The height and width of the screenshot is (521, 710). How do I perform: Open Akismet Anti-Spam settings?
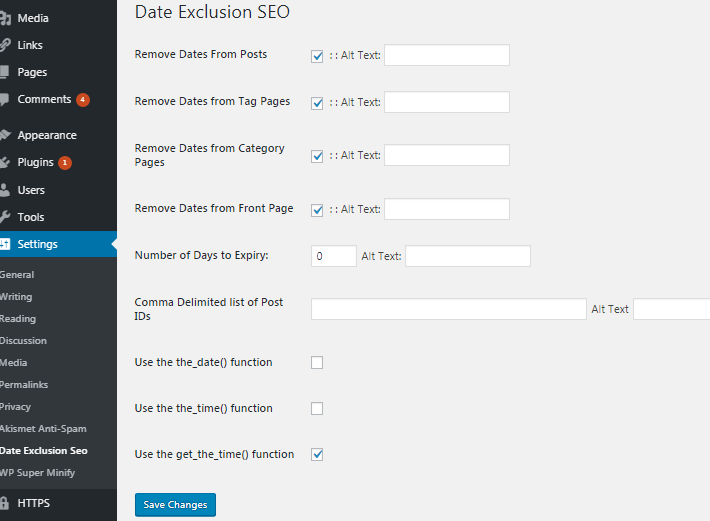click(43, 429)
